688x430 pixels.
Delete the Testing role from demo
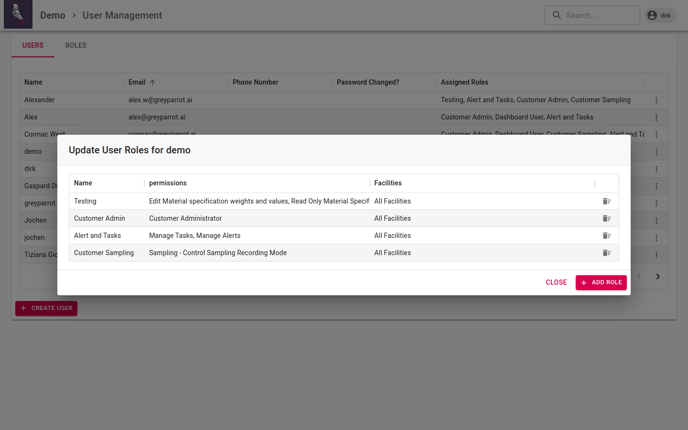click(606, 201)
